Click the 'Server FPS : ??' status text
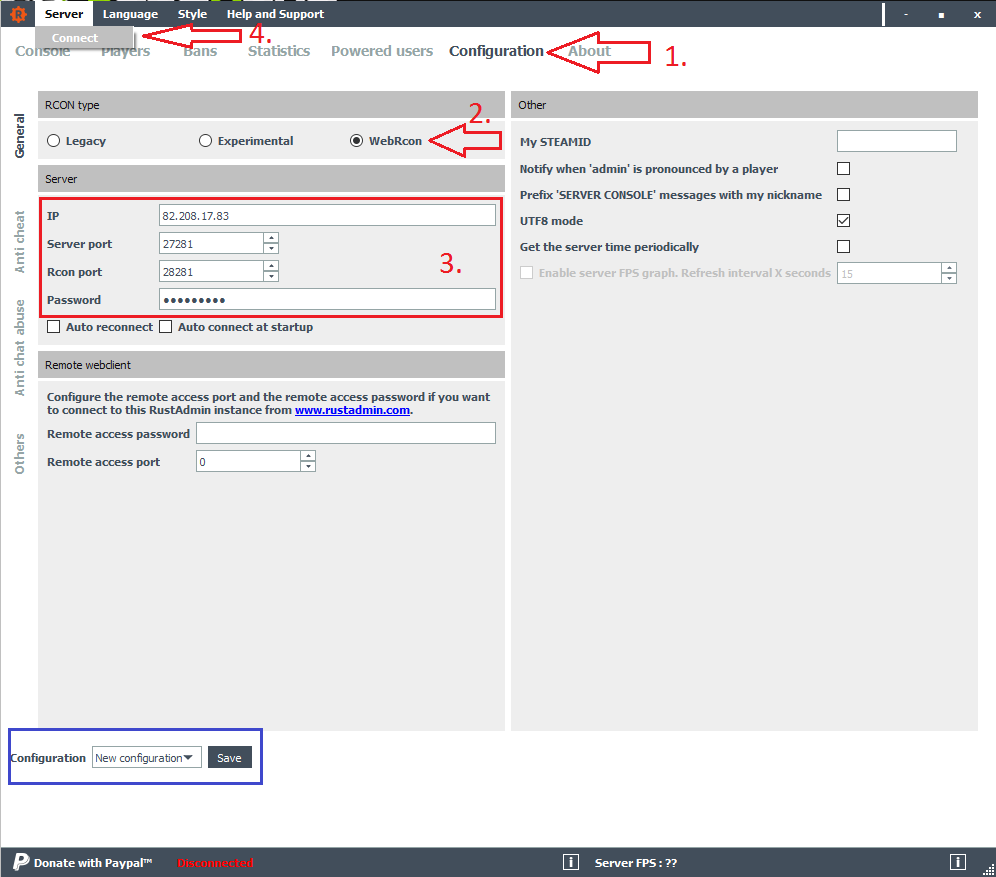 click(x=636, y=862)
